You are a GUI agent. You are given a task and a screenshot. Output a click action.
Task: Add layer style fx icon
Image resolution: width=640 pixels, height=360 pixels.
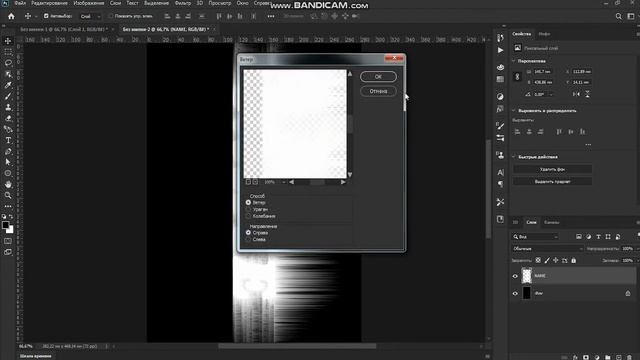[x=575, y=357]
